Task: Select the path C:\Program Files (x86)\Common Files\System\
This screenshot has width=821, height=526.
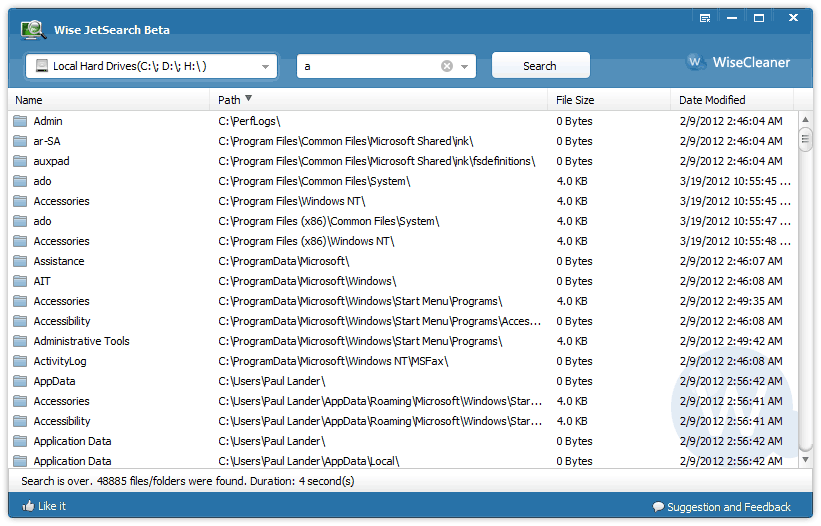Action: (x=329, y=221)
